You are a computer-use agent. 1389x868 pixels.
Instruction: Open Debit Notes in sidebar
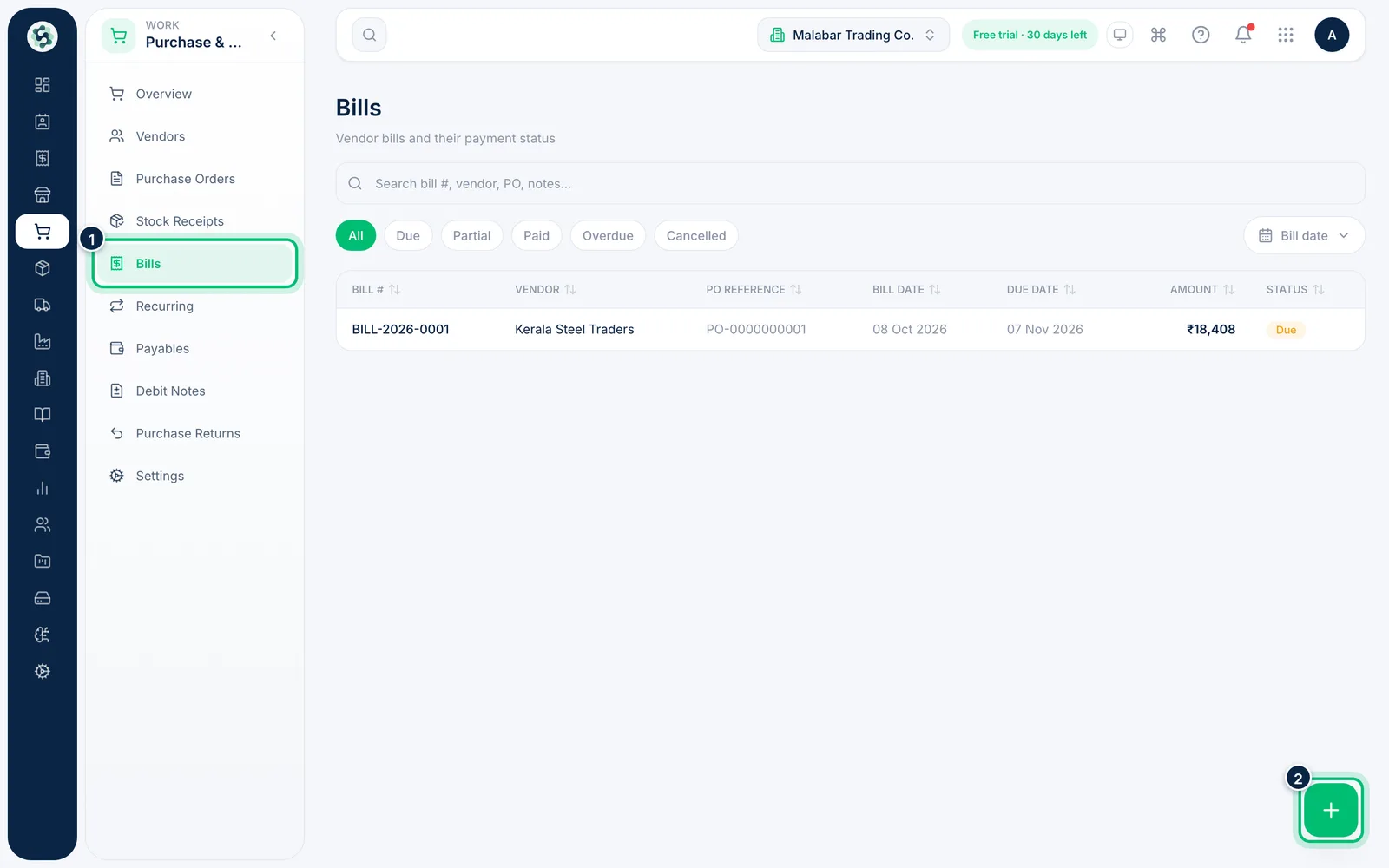tap(194, 391)
